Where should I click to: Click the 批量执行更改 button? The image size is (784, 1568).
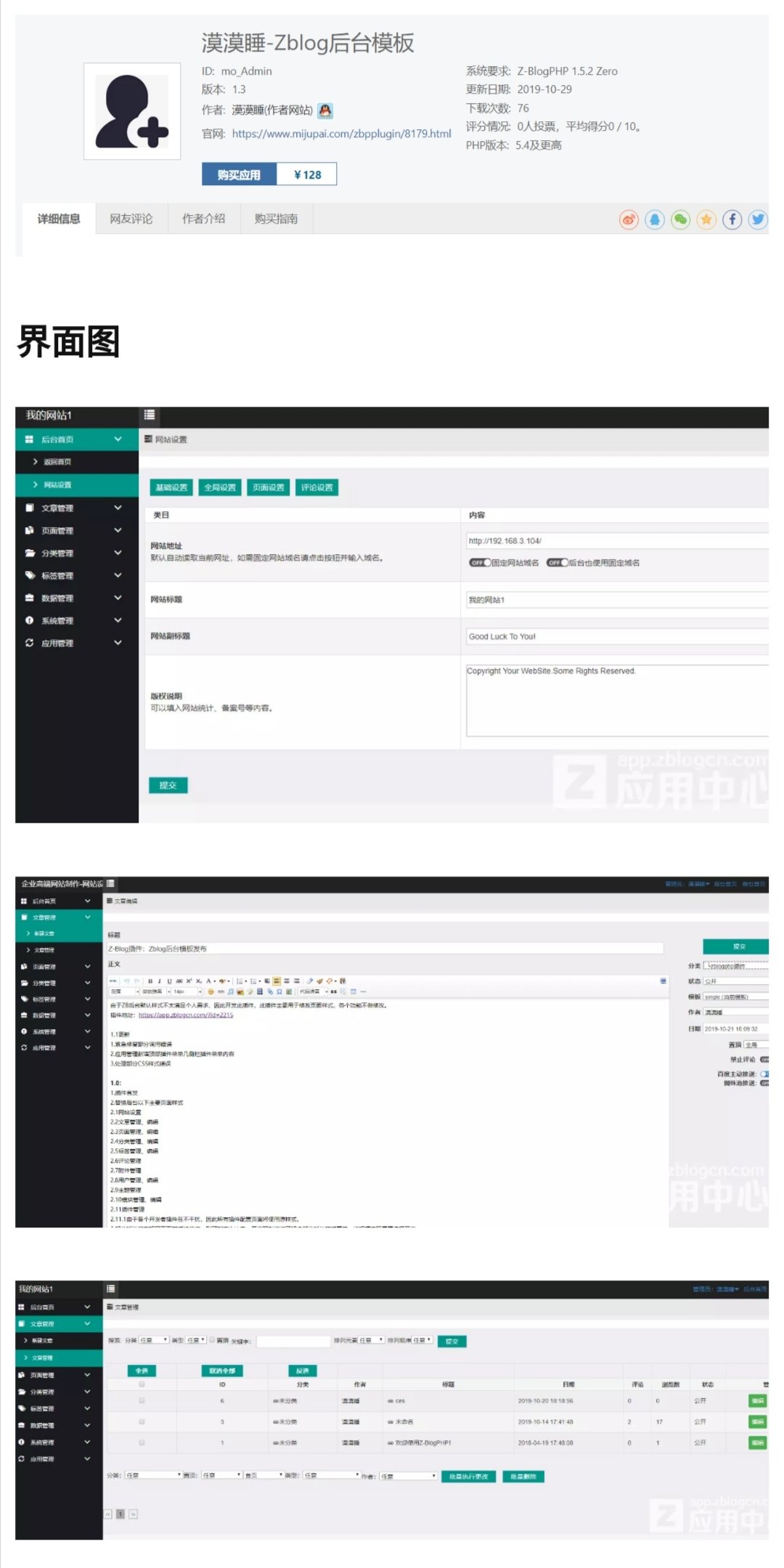point(468,1476)
